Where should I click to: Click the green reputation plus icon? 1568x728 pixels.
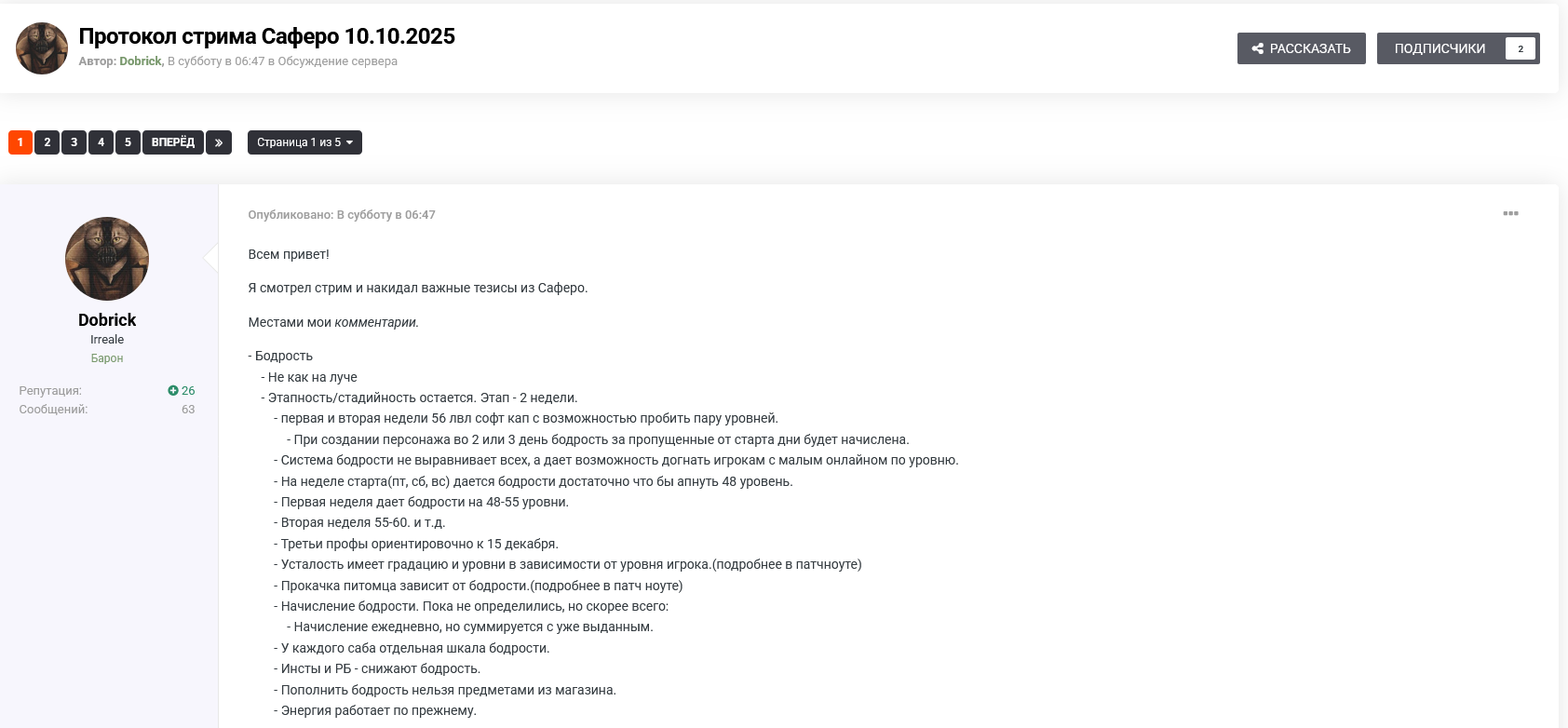pos(173,391)
